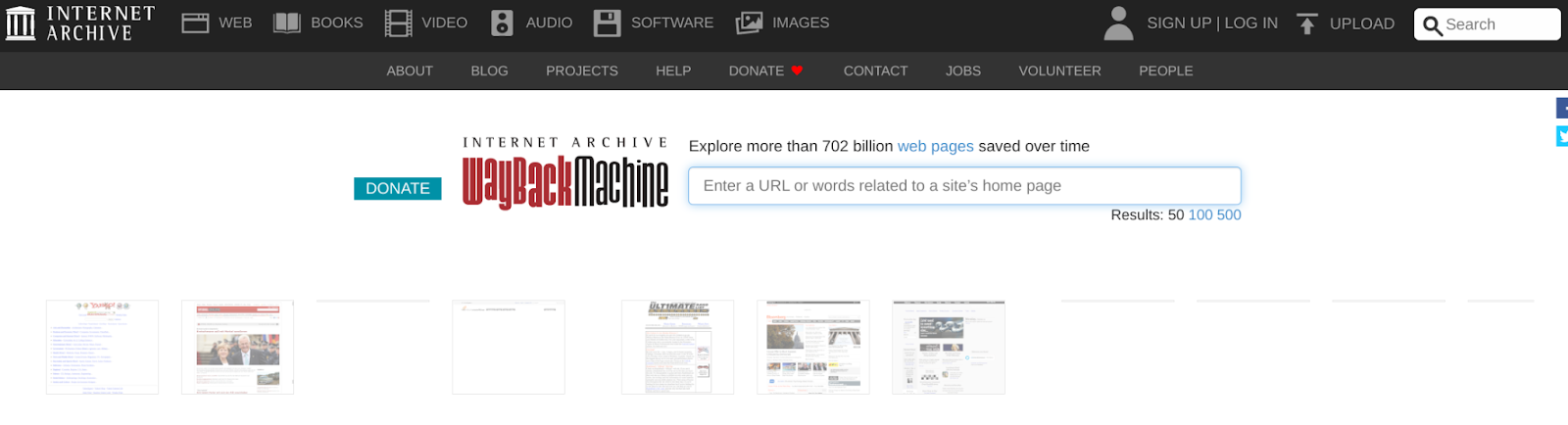Click the IMAGES nav label
Viewport: 1568px width, 425px height.
[801, 23]
